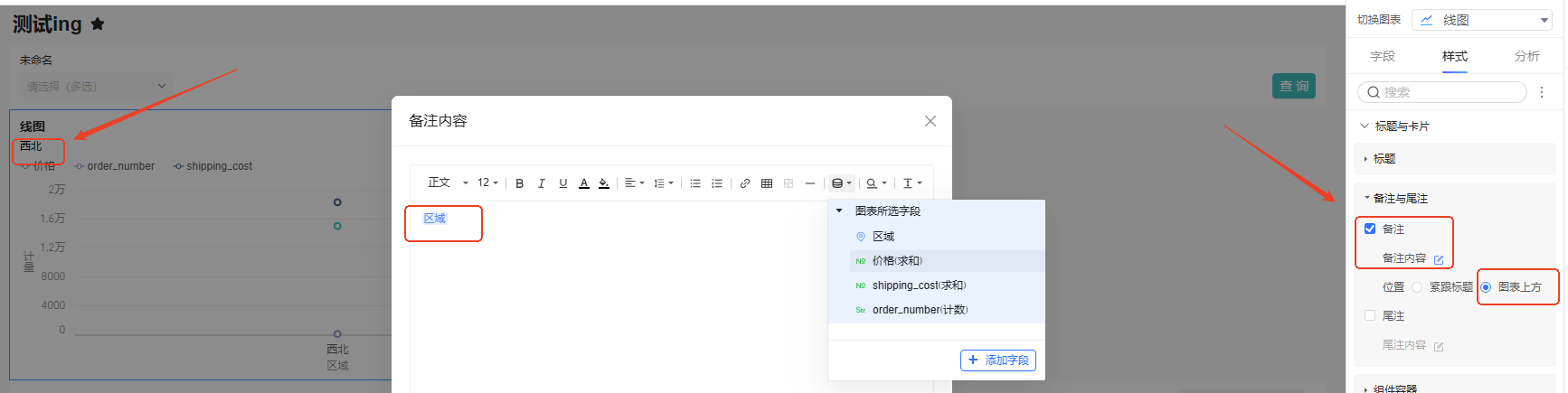Switch to the 分析 tab
Image resolution: width=1568 pixels, height=393 pixels.
pos(1526,56)
